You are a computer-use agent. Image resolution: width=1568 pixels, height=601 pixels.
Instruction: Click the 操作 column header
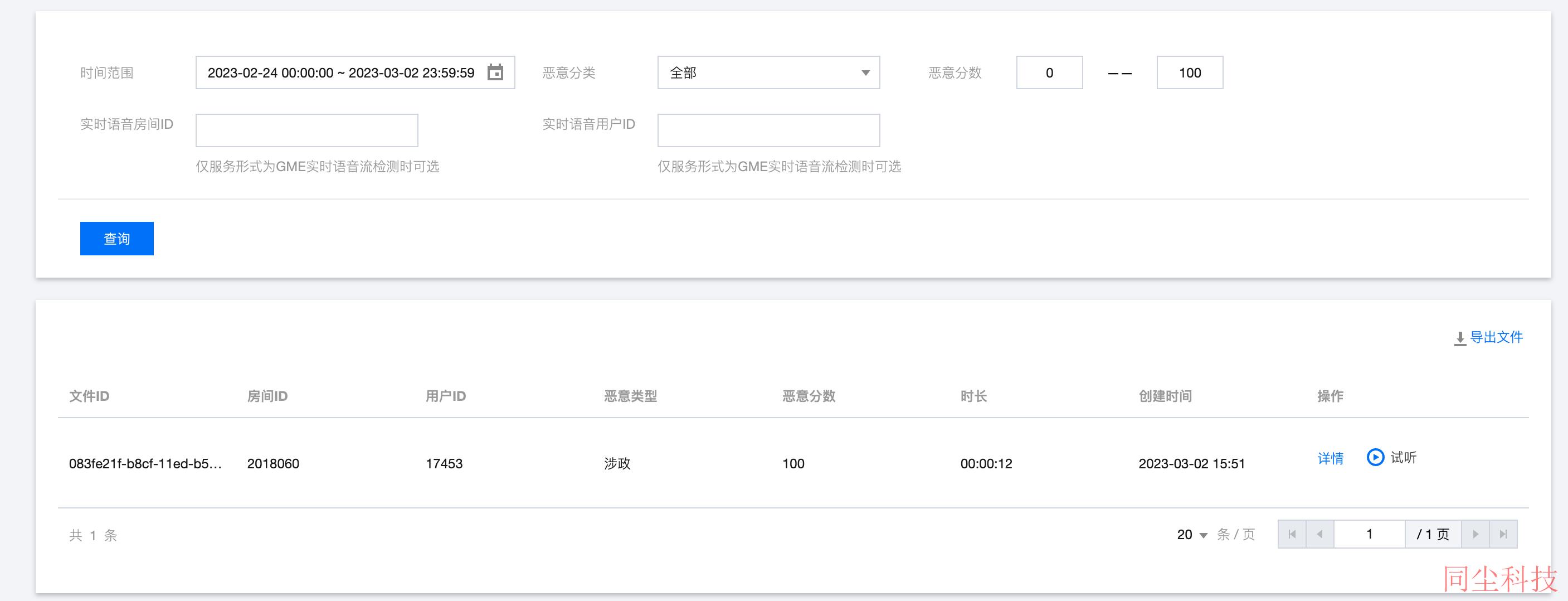pyautogui.click(x=1330, y=396)
